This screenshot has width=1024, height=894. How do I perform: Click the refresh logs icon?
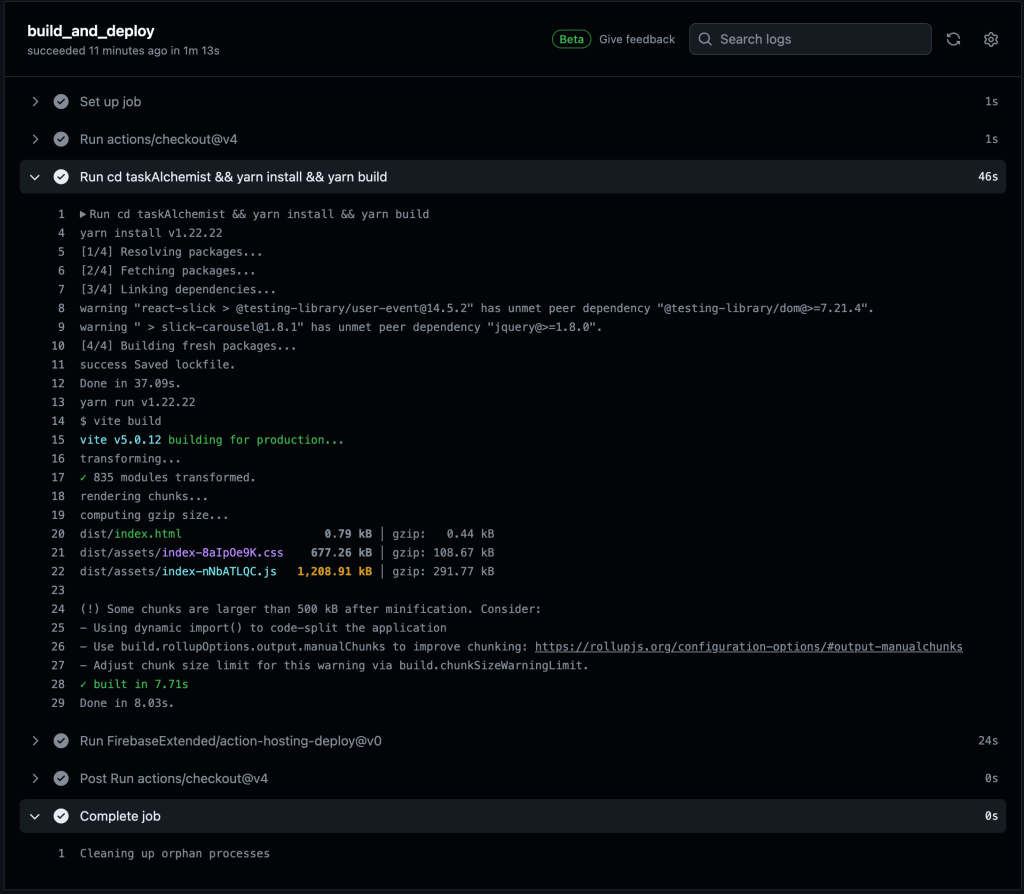click(953, 39)
